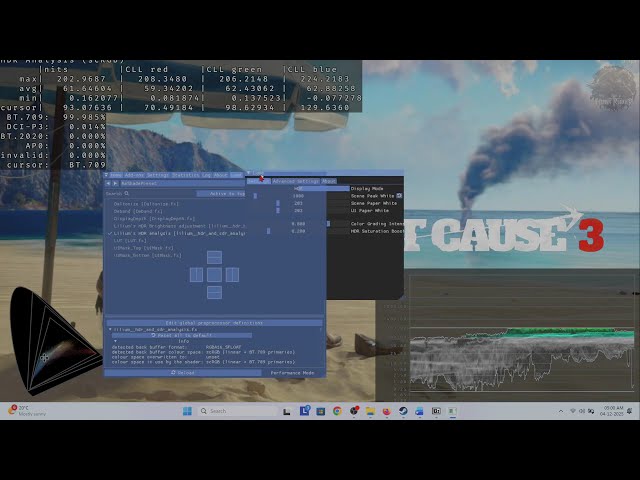Disable Lilium's HDR analysis effect
640x480 pixels.
point(177,233)
